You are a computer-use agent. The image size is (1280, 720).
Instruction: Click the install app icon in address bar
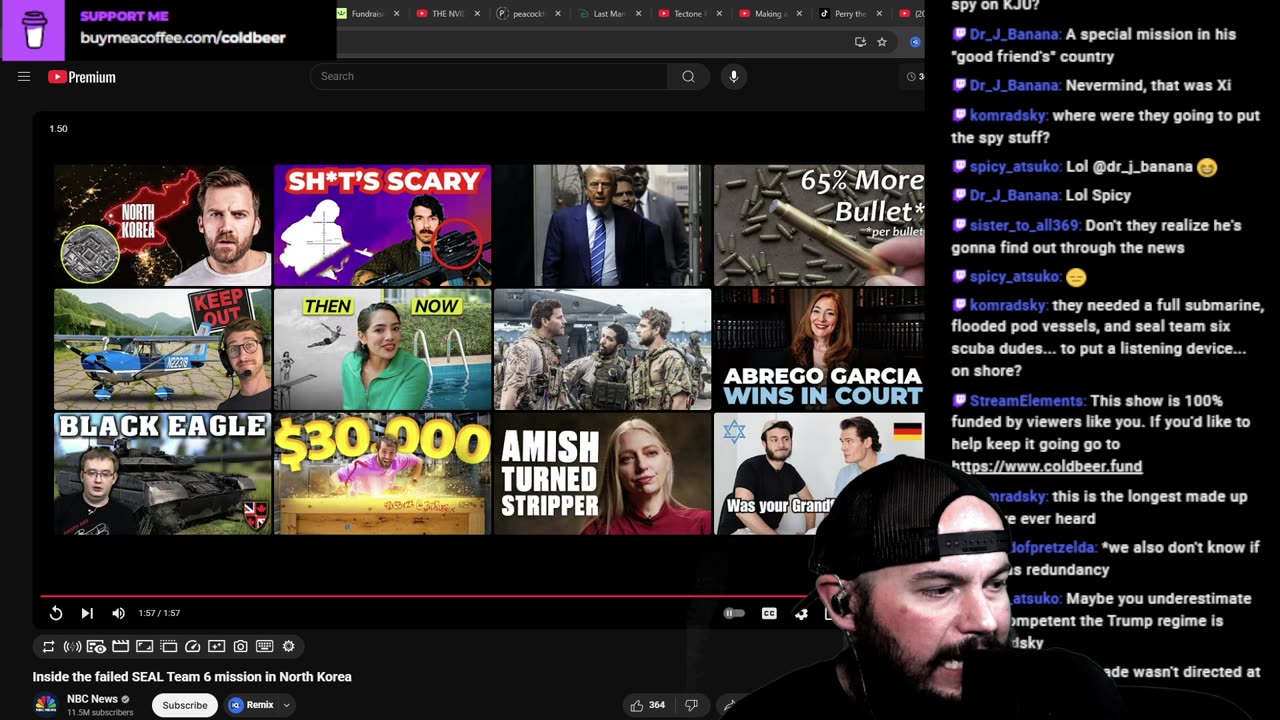point(860,42)
